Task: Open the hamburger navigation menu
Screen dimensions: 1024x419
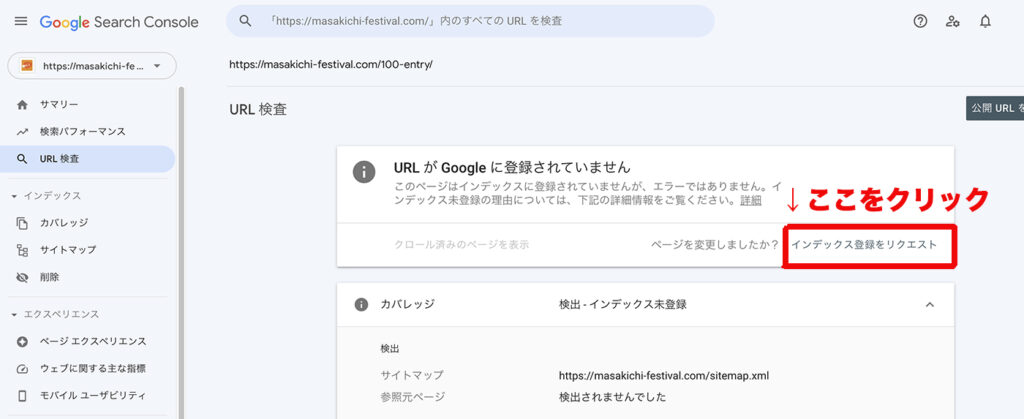Action: click(21, 22)
